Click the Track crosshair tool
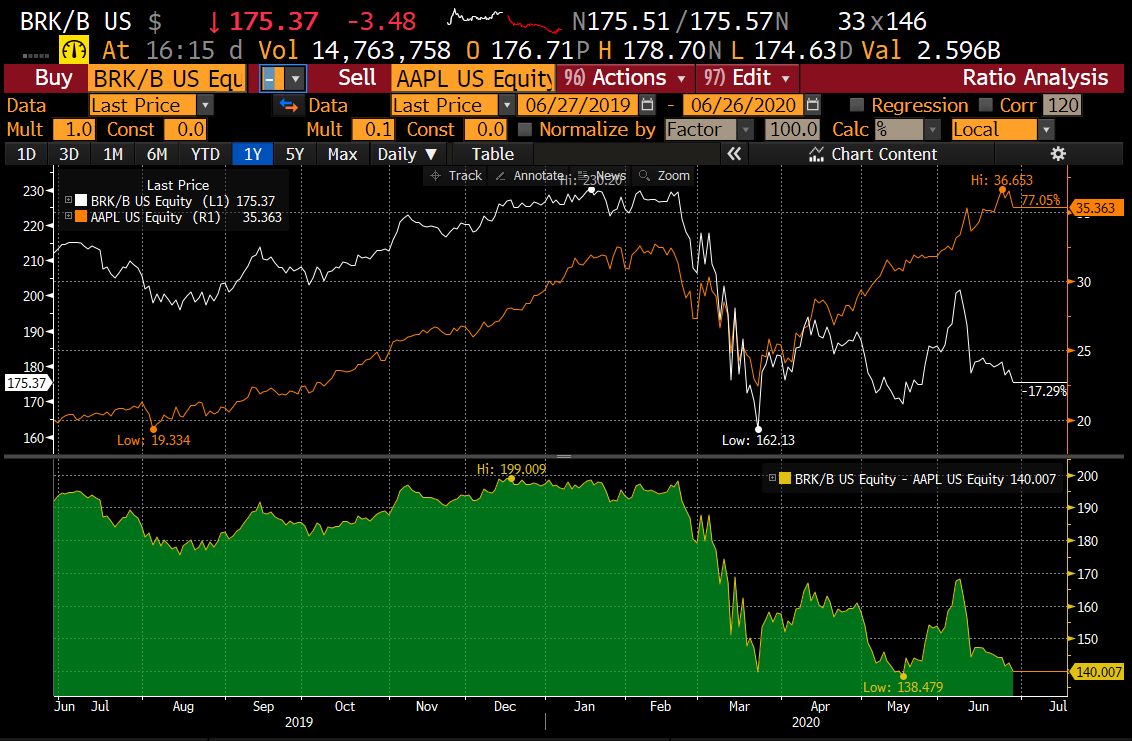 pyautogui.click(x=456, y=176)
